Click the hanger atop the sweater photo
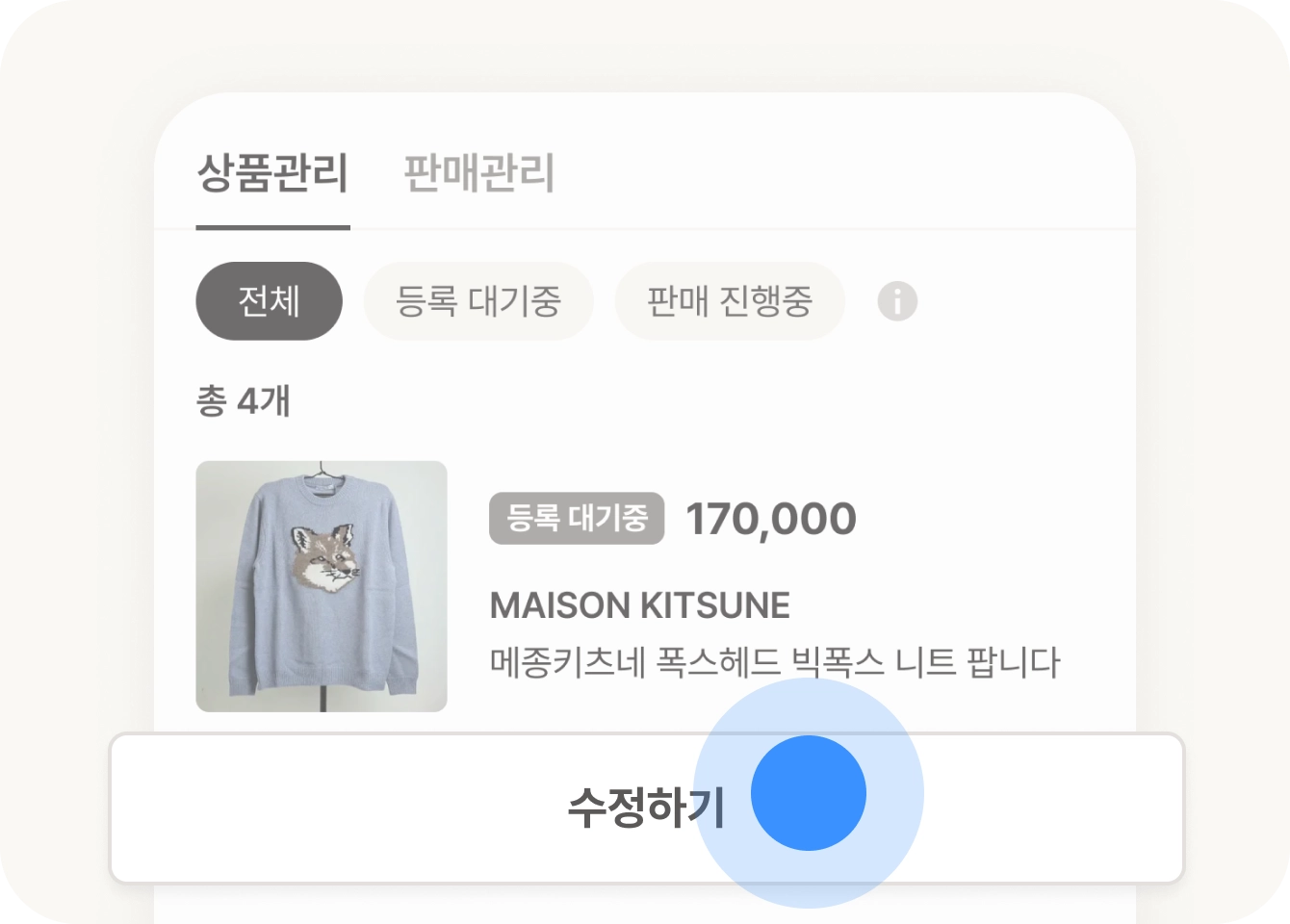Screen dimensions: 1290x924 click(x=322, y=474)
